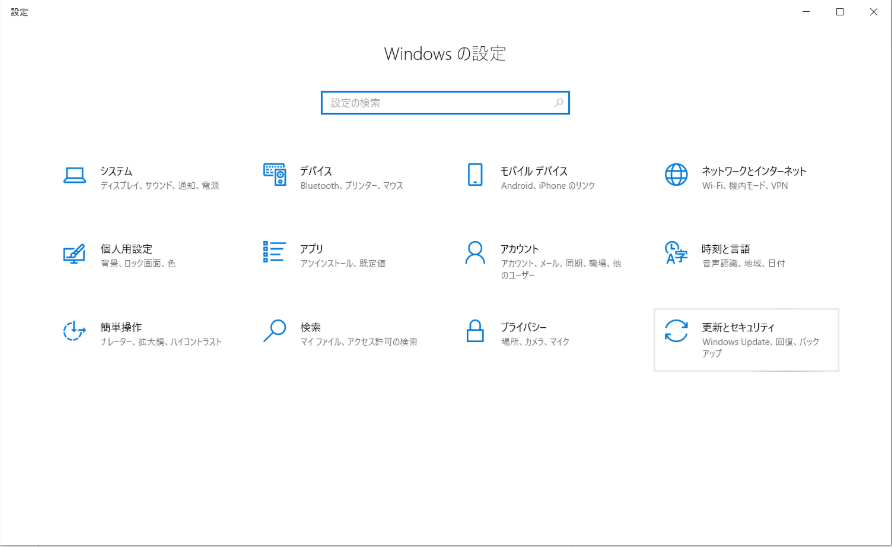Click the プライバシー title text
The width and height of the screenshot is (892, 547).
pyautogui.click(x=523, y=327)
